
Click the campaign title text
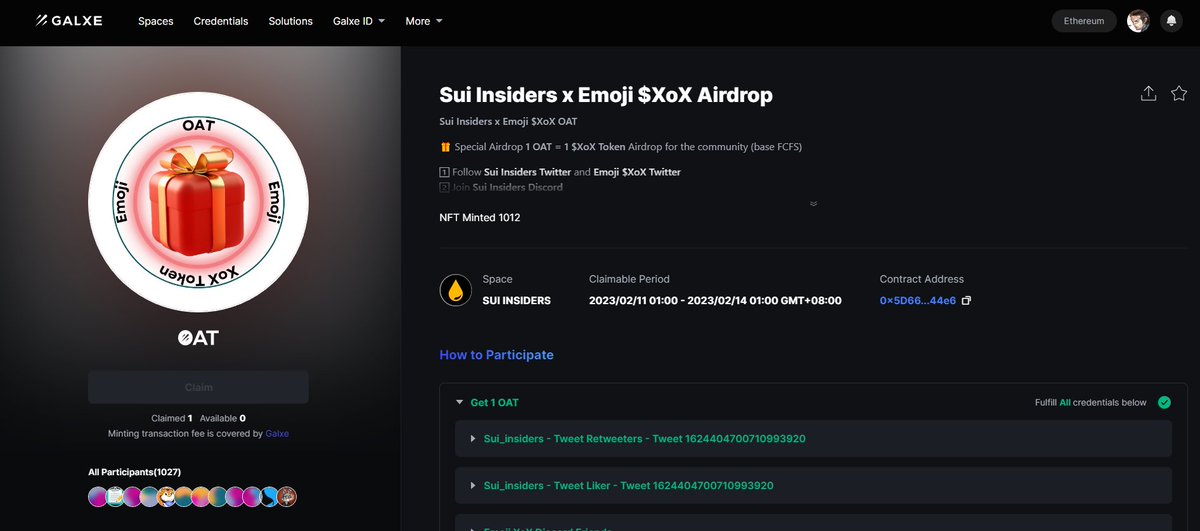coord(606,95)
